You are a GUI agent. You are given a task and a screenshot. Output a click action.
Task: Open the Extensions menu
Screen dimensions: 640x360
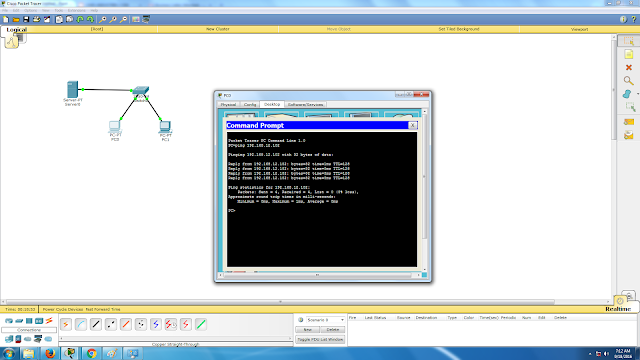click(x=77, y=10)
